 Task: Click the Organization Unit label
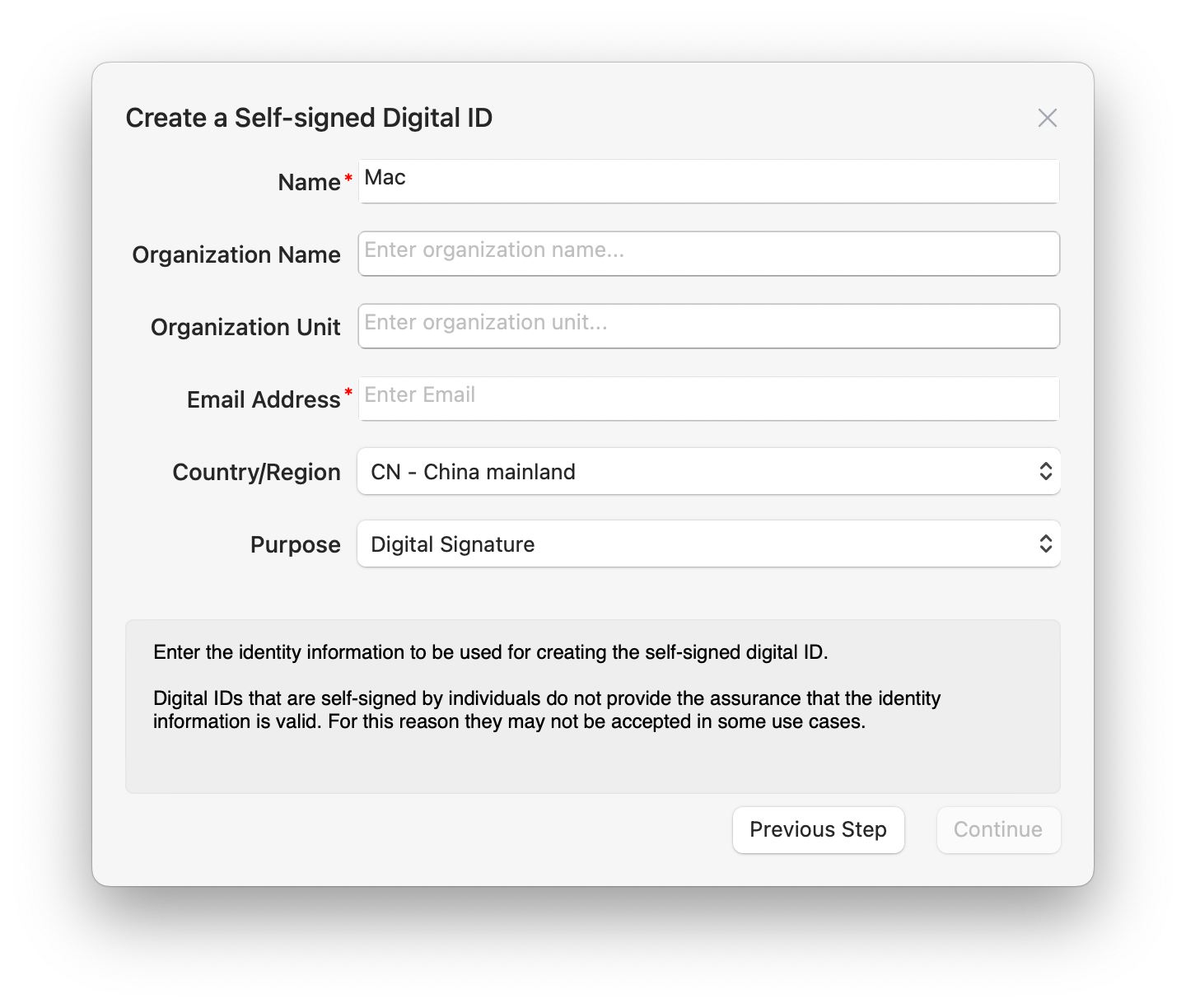point(245,327)
